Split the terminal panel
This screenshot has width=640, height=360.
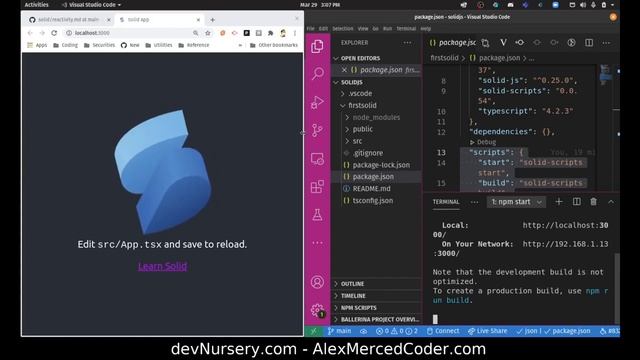[x=576, y=202]
